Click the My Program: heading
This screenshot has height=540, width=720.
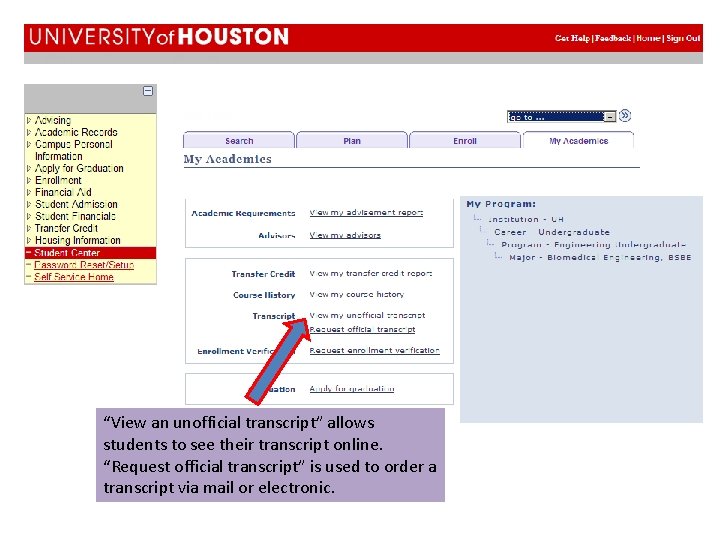pyautogui.click(x=501, y=204)
